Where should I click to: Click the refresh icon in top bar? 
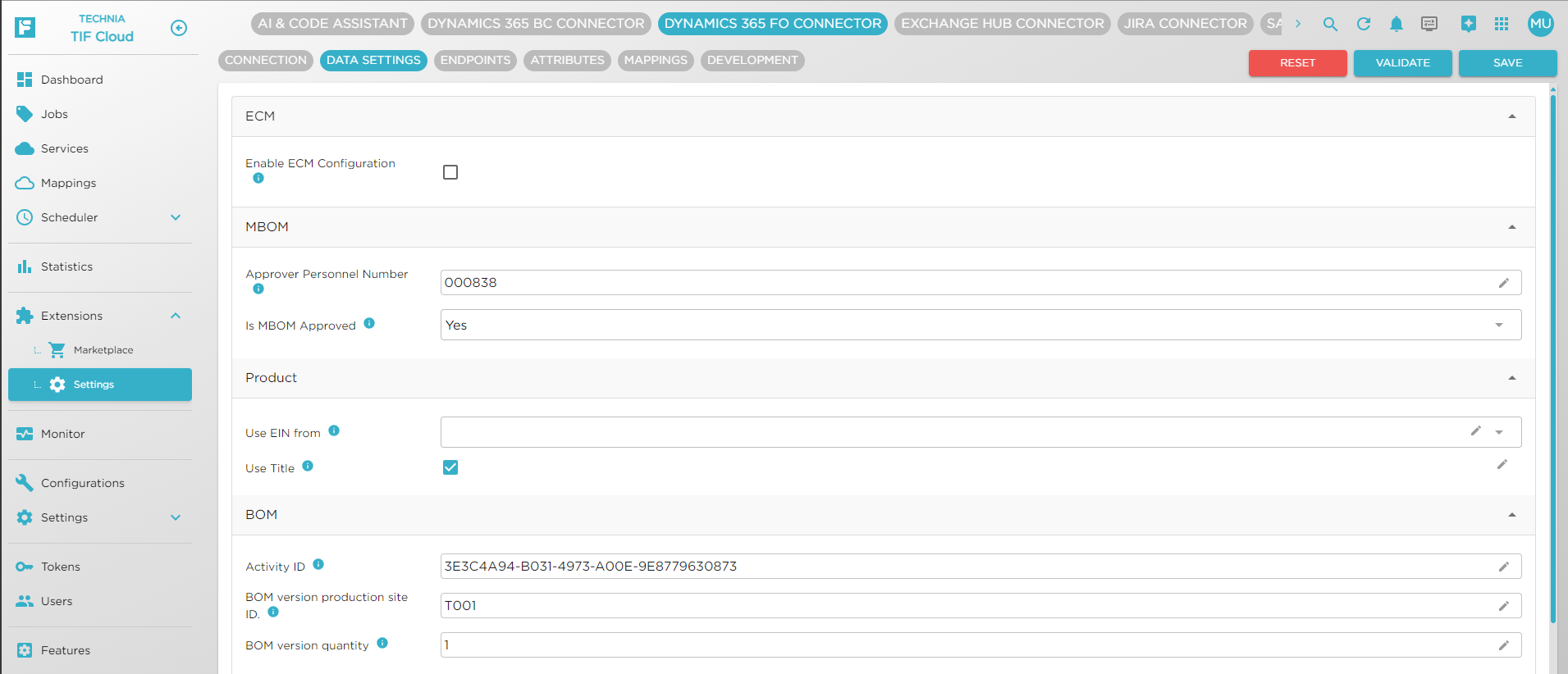[1363, 25]
